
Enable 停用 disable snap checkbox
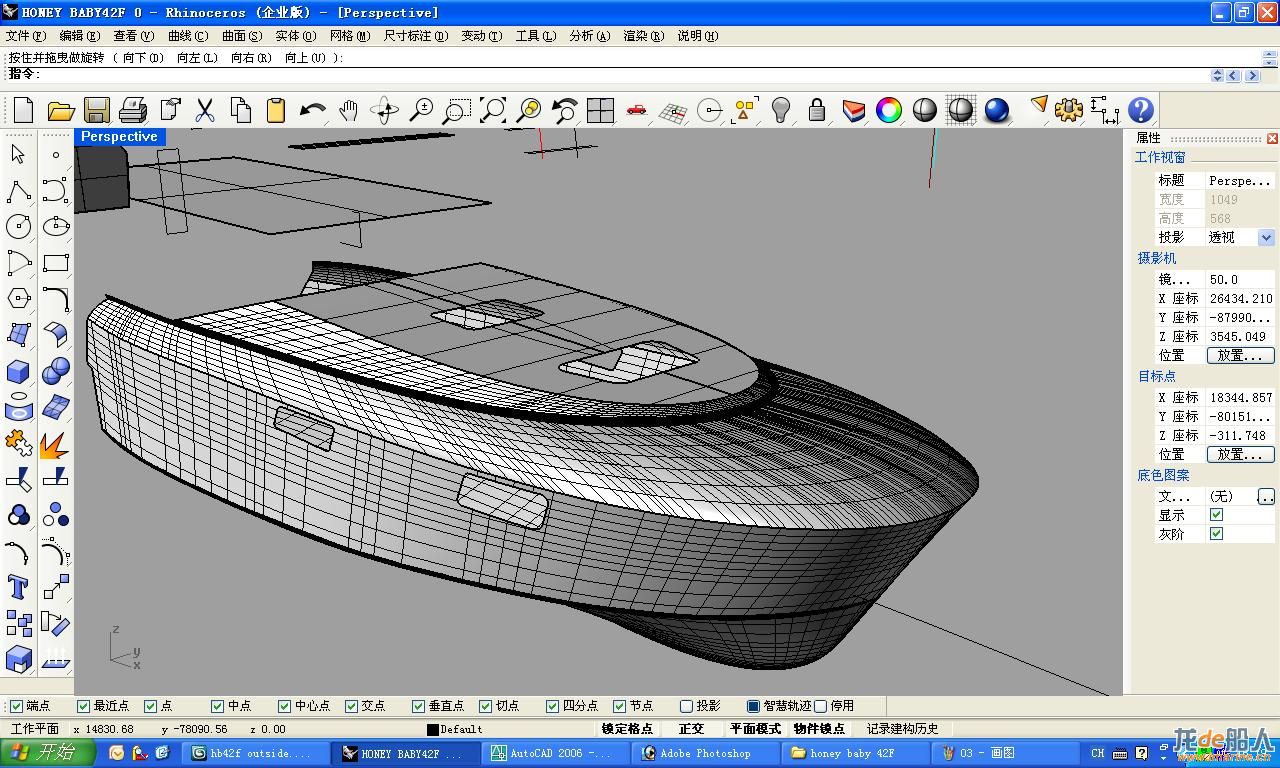pyautogui.click(x=821, y=706)
